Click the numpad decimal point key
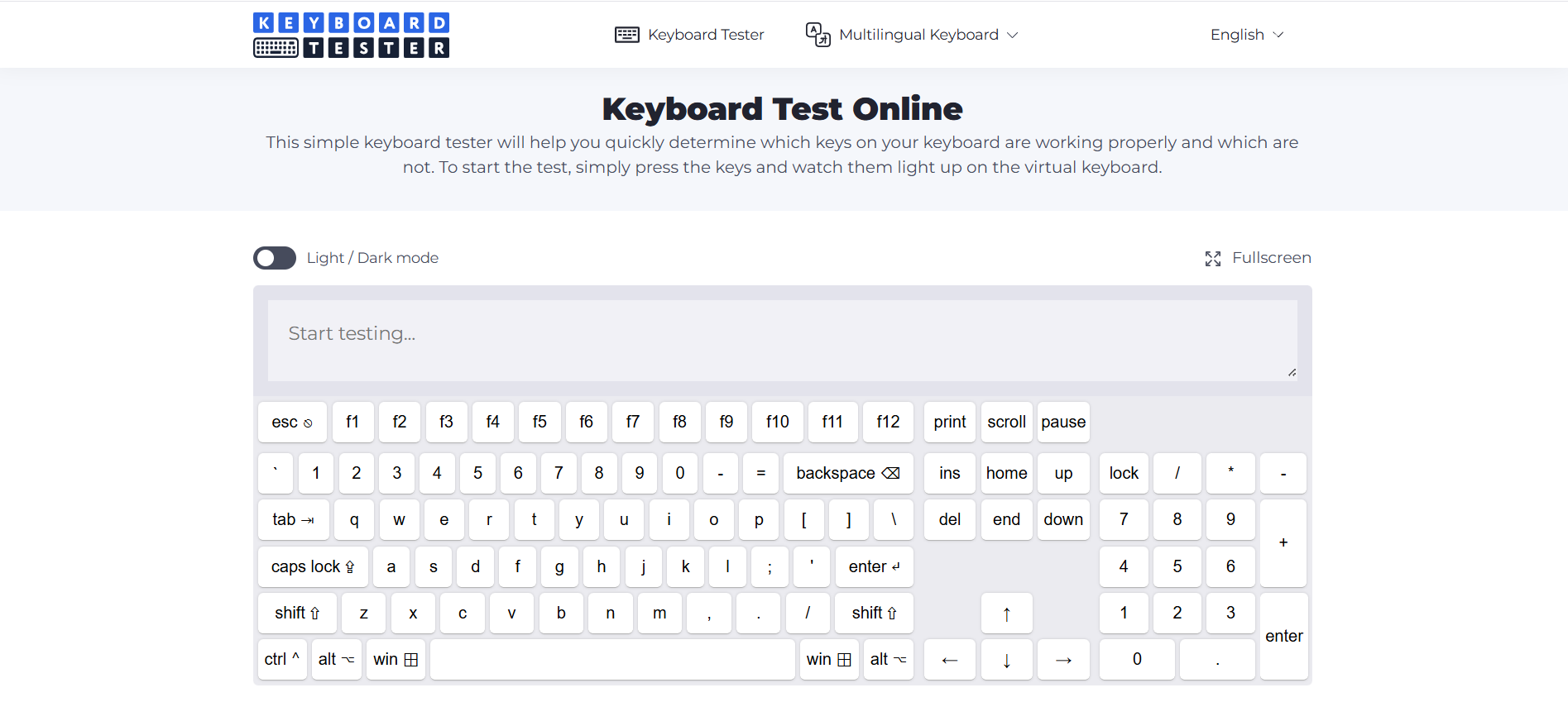 click(x=1217, y=659)
